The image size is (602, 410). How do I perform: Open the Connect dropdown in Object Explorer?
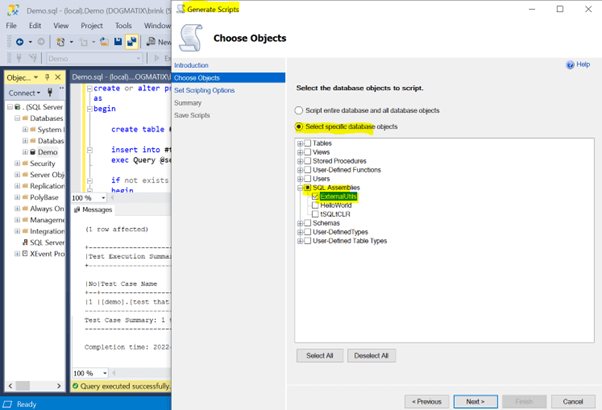24,93
